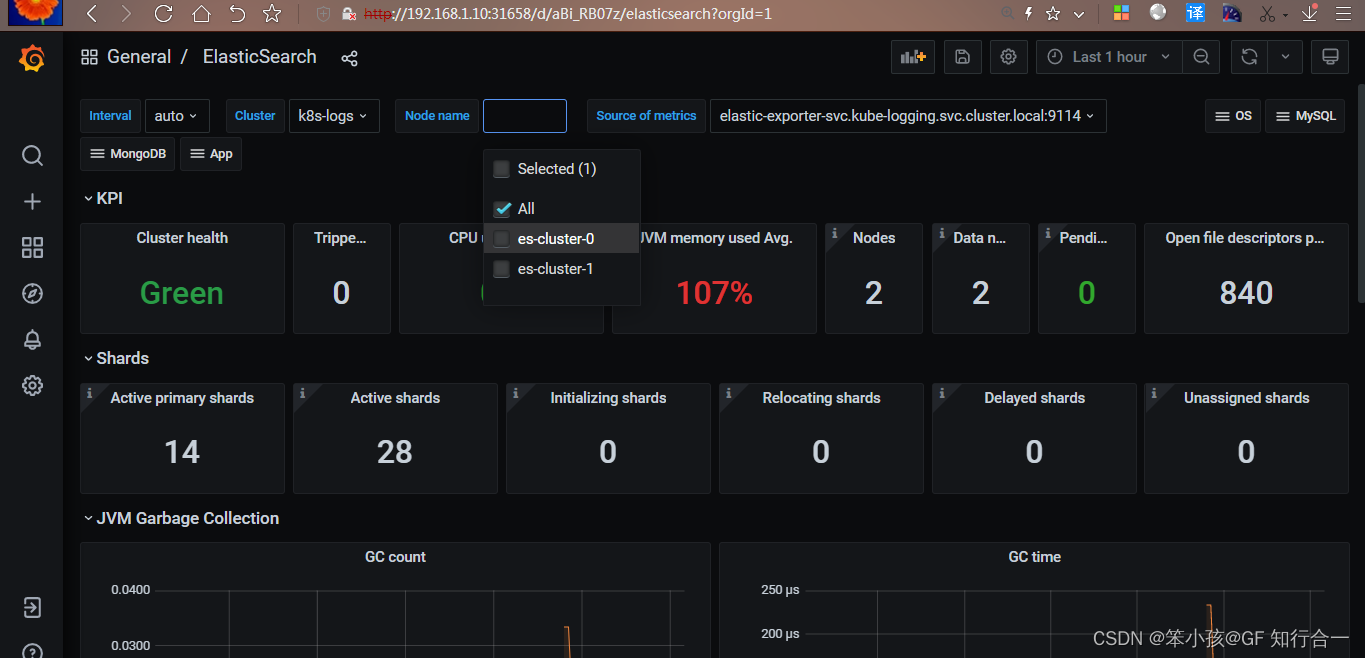The image size is (1365, 658).
Task: Click the browser home icon
Action: tap(201, 14)
